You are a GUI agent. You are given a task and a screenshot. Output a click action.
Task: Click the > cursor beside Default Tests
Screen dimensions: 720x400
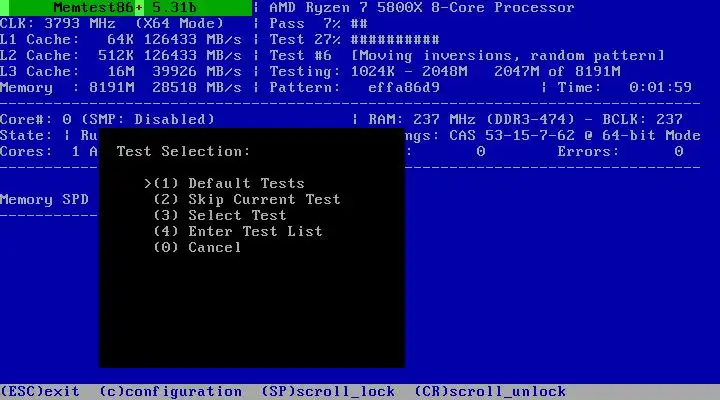[147, 183]
